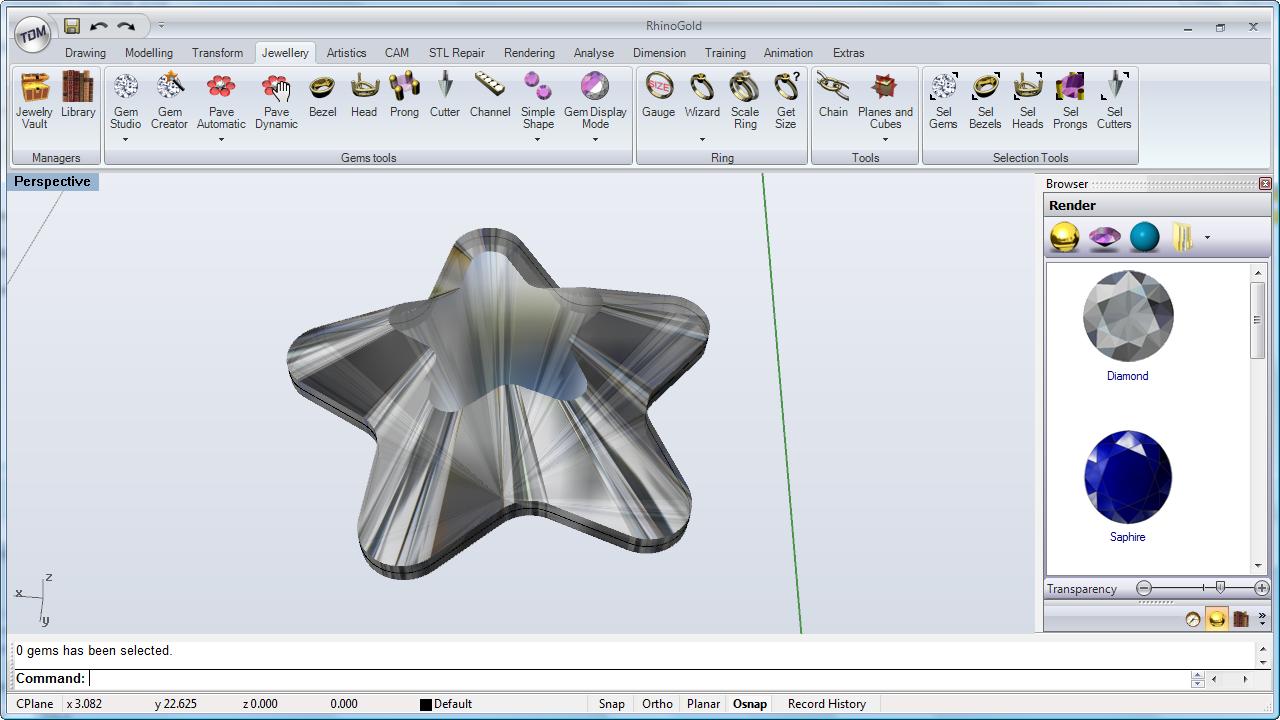Select the Bezel tool
Image resolution: width=1280 pixels, height=720 pixels.
pyautogui.click(x=322, y=95)
